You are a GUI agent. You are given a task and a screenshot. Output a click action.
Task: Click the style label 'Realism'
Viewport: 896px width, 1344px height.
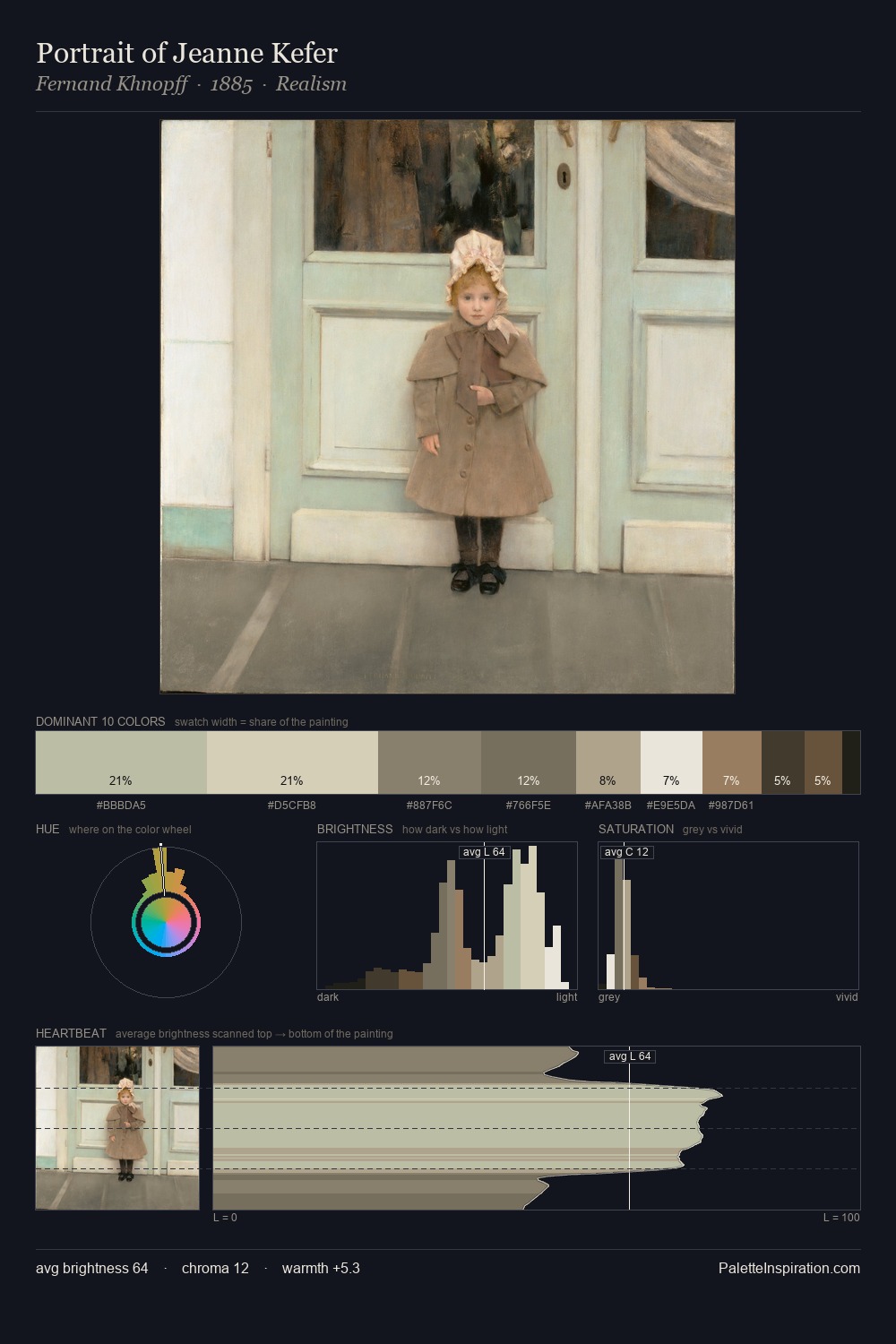click(x=311, y=84)
